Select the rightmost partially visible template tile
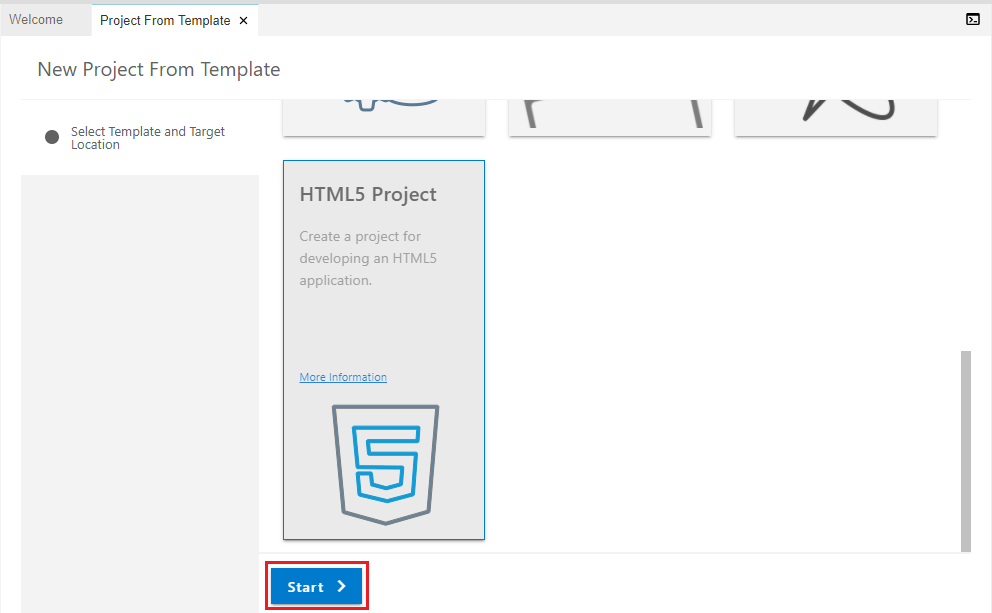Image resolution: width=992 pixels, height=613 pixels. point(835,117)
